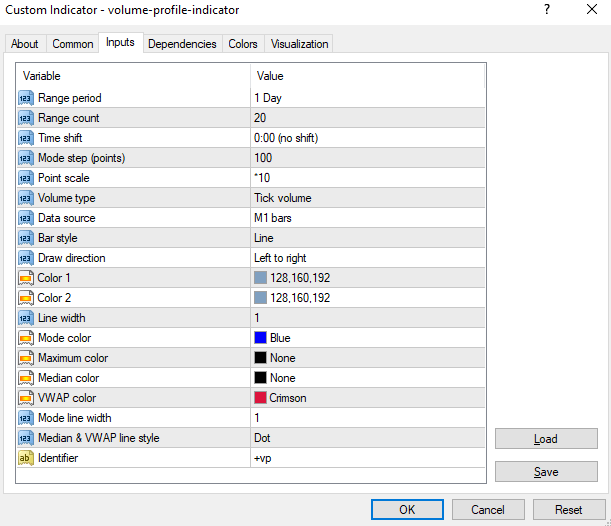Click the color icon beside Median color
The width and height of the screenshot is (611, 526).
pyautogui.click(x=26, y=378)
